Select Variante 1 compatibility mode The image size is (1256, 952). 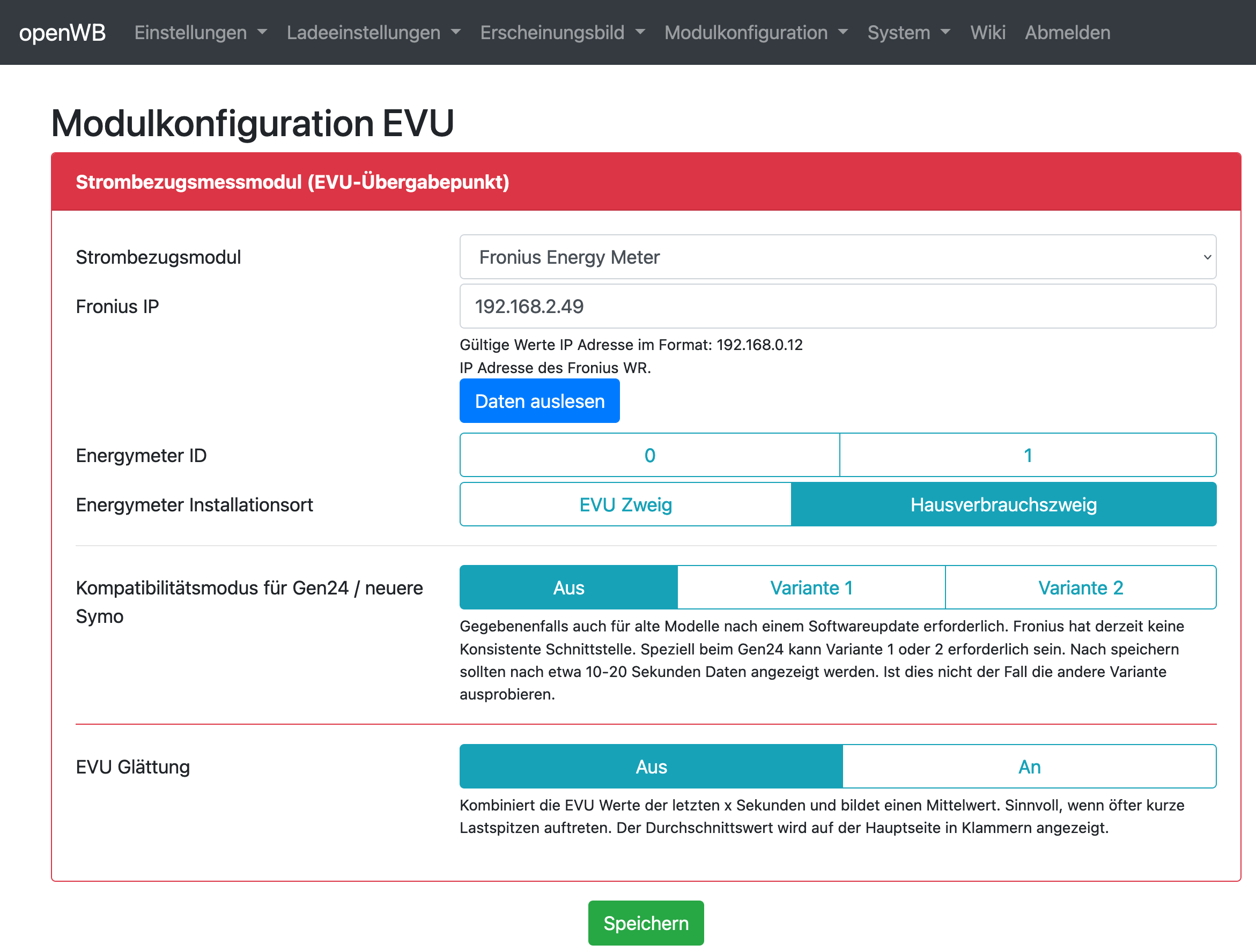[x=811, y=587]
